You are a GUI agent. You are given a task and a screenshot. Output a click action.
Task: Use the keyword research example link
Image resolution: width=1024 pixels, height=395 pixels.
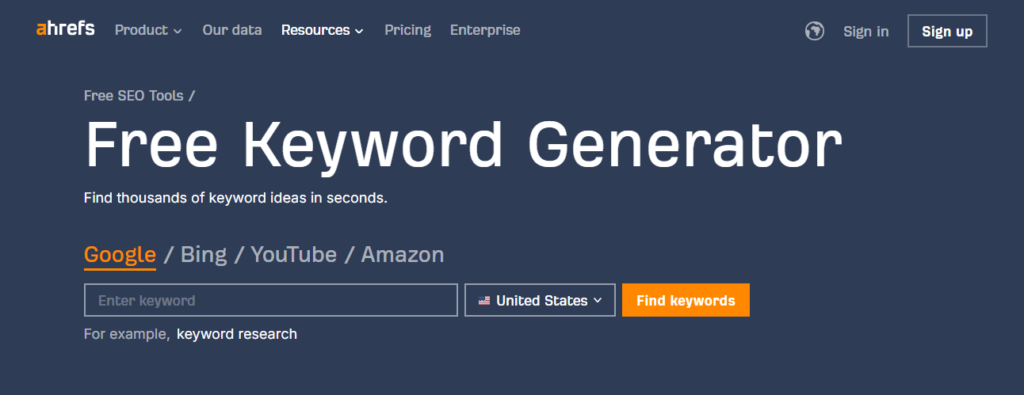[x=237, y=334]
